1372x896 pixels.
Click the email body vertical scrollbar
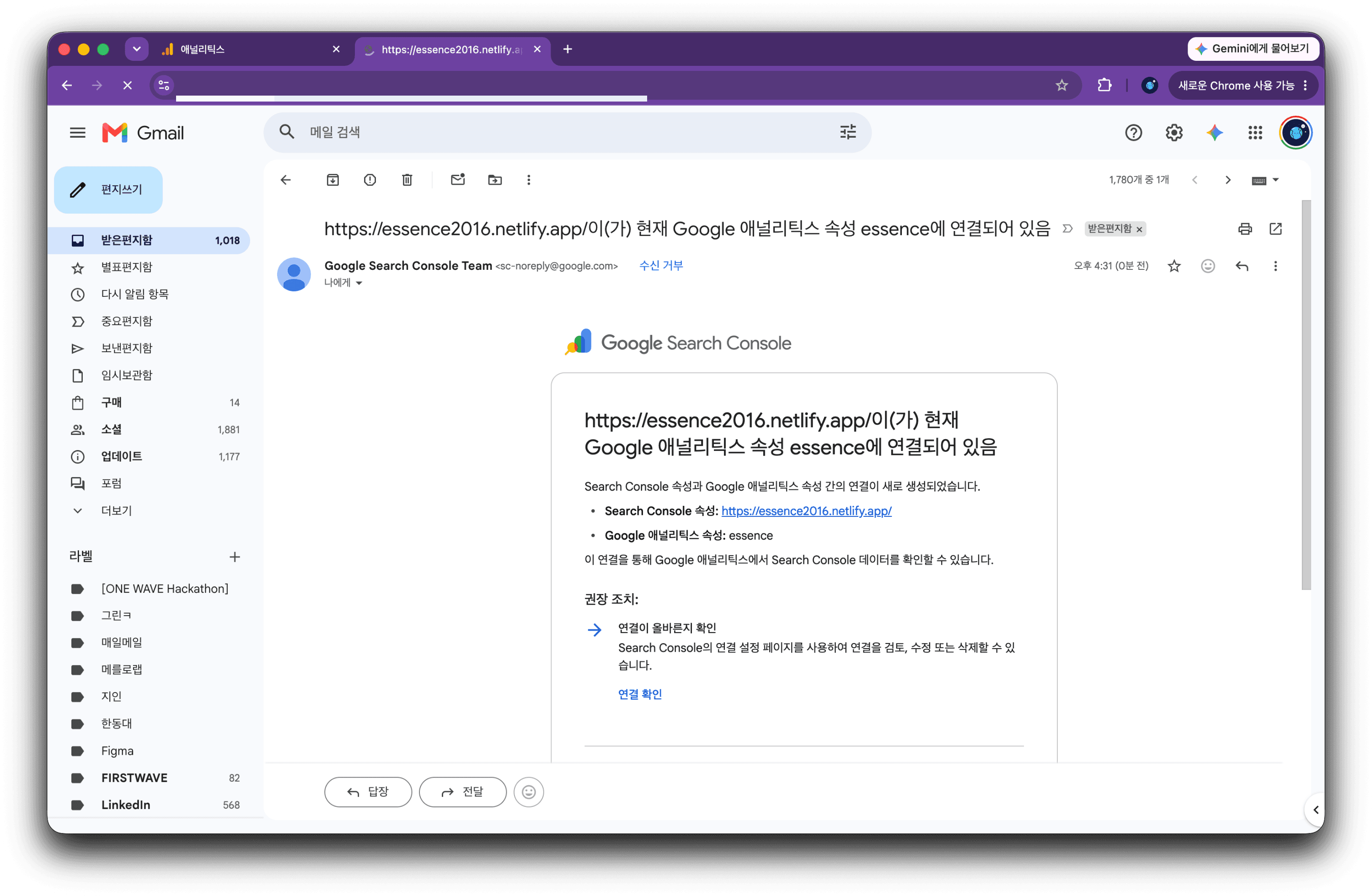coord(1306,395)
